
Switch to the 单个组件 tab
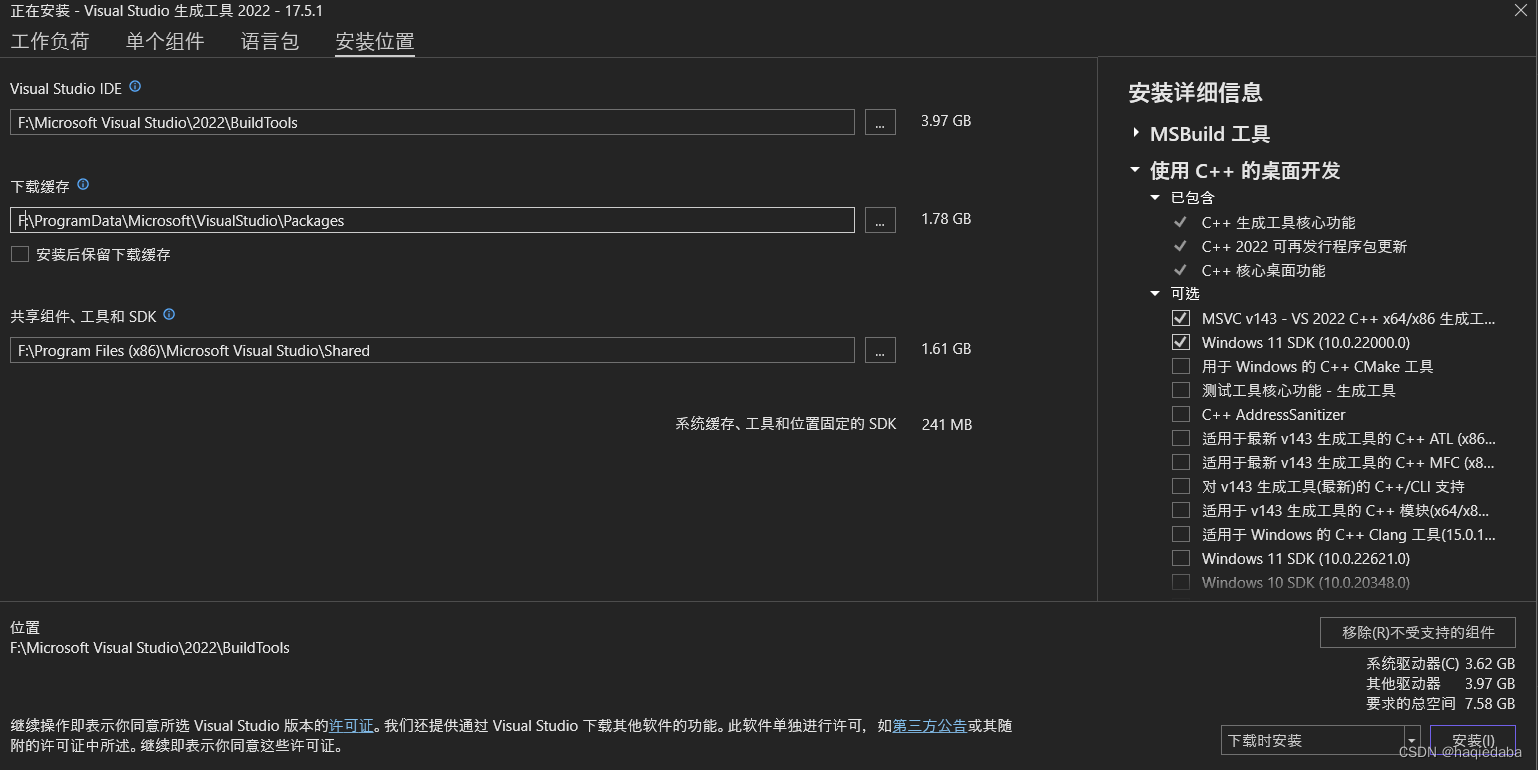[x=164, y=41]
